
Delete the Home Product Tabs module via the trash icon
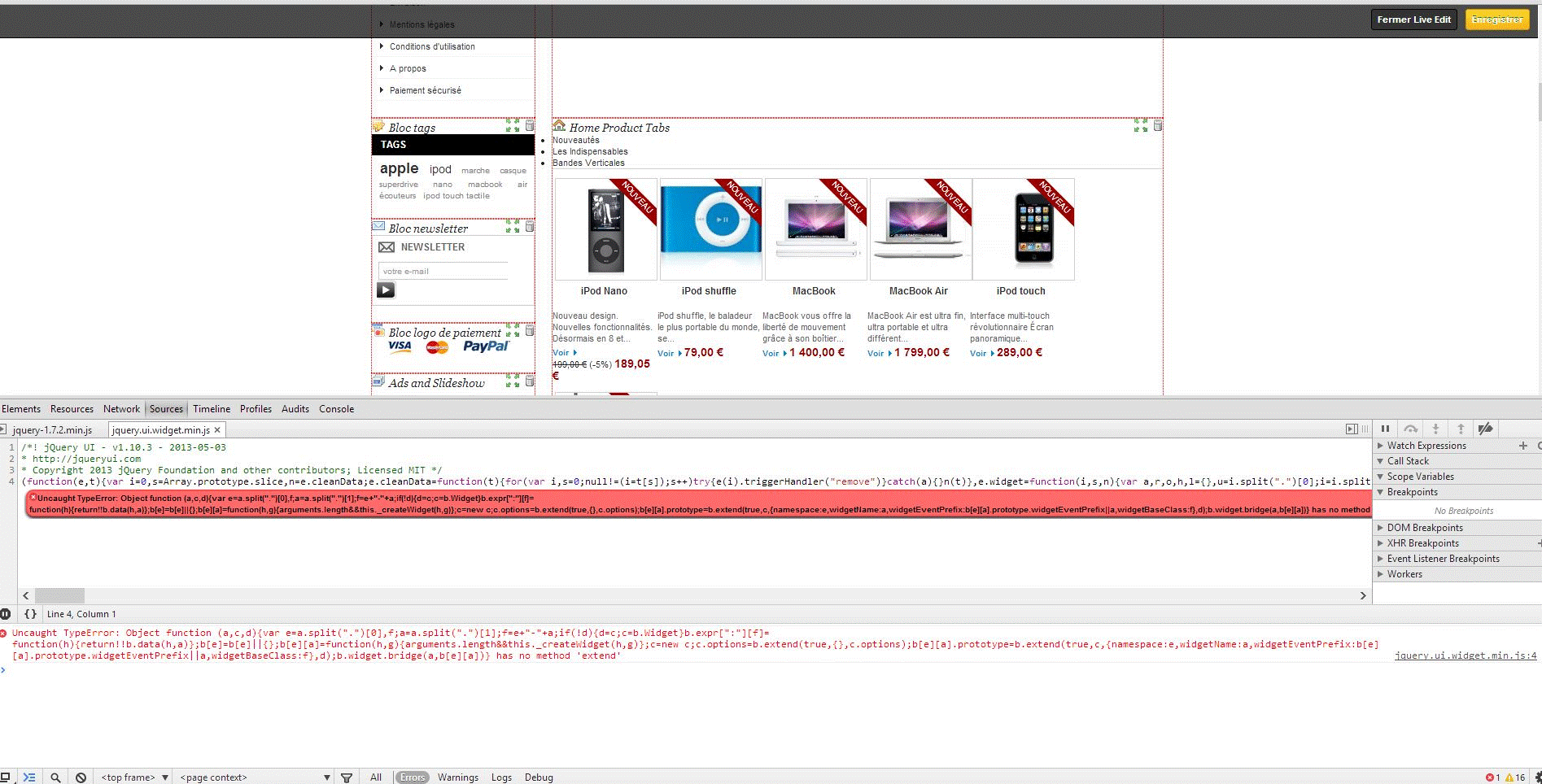[x=1158, y=125]
